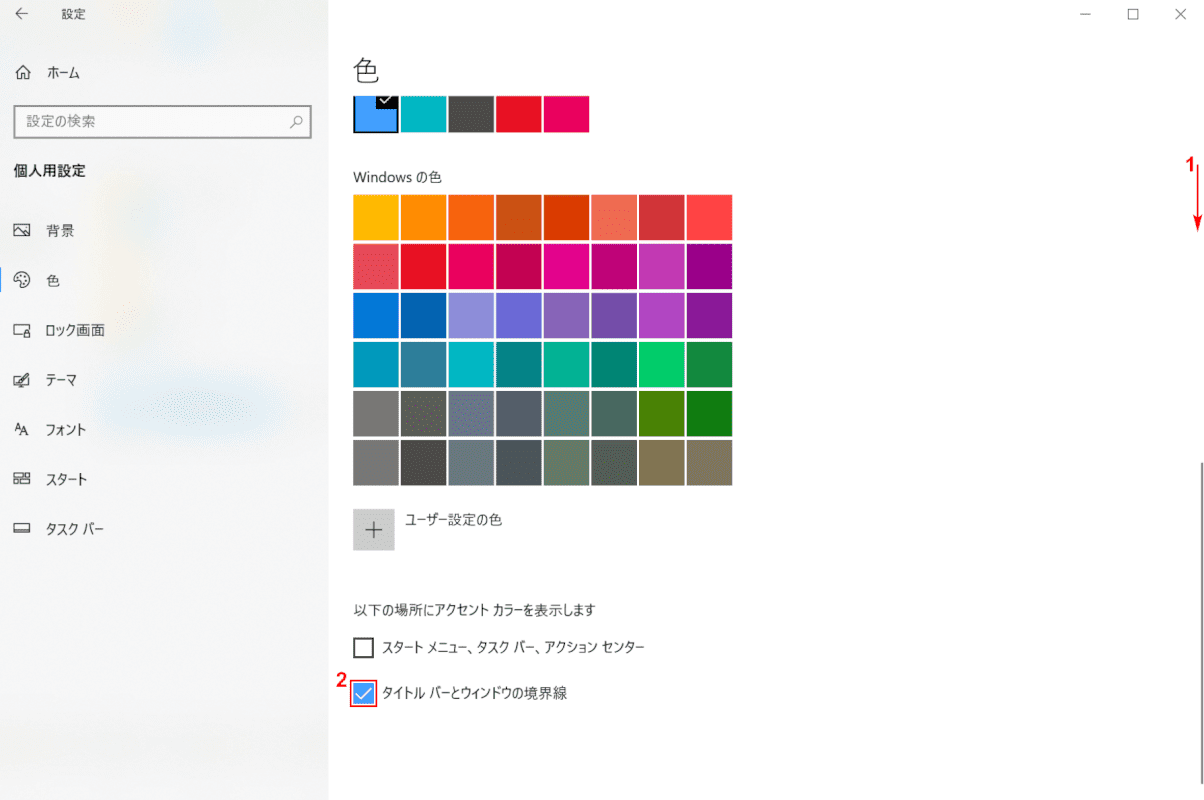Screen dimensions: 1204x800
Task: Pick the pink-red recent color swatch
Action: (x=566, y=114)
